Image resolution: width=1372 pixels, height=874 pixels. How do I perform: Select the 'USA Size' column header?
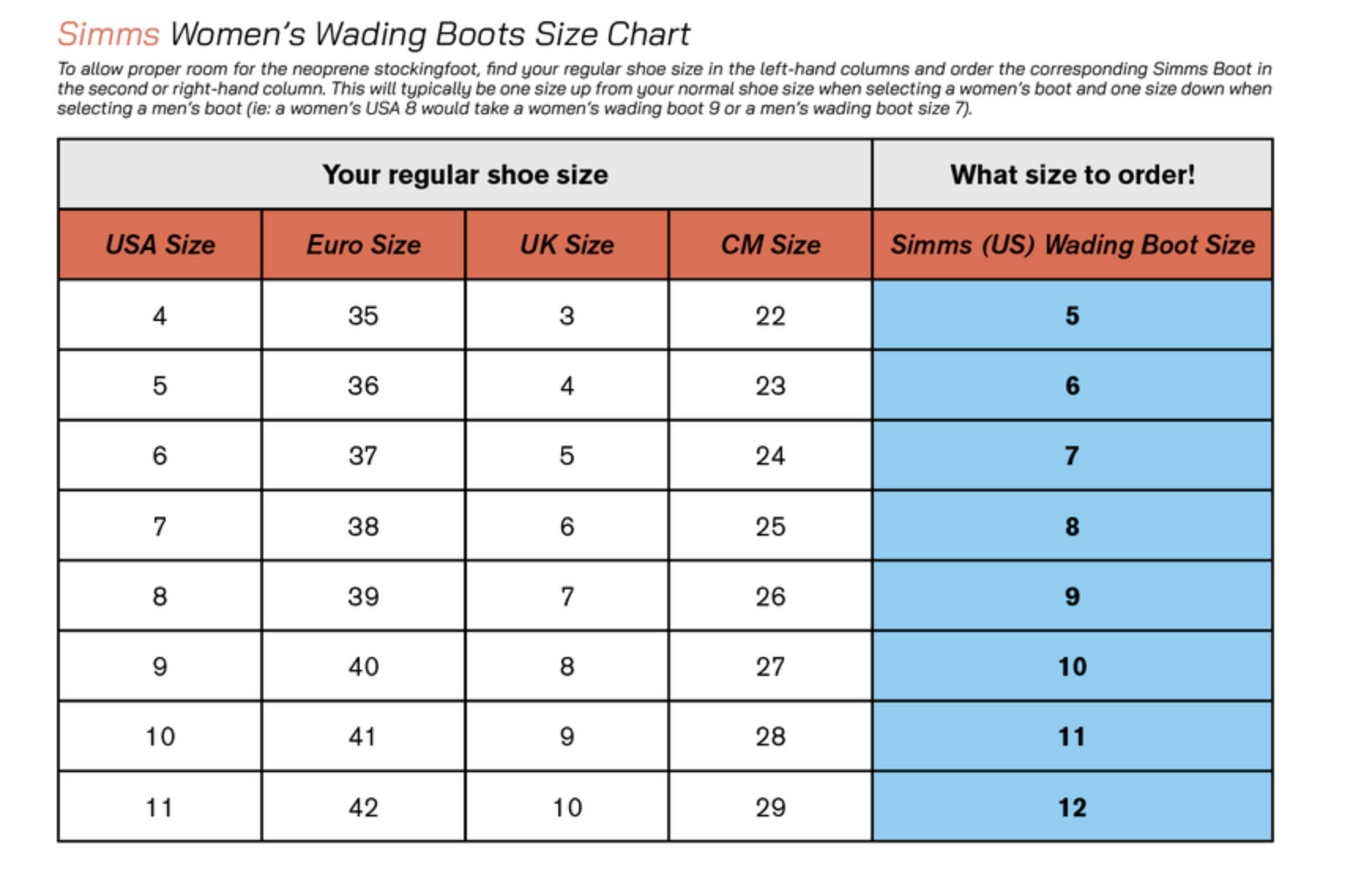pyautogui.click(x=160, y=245)
